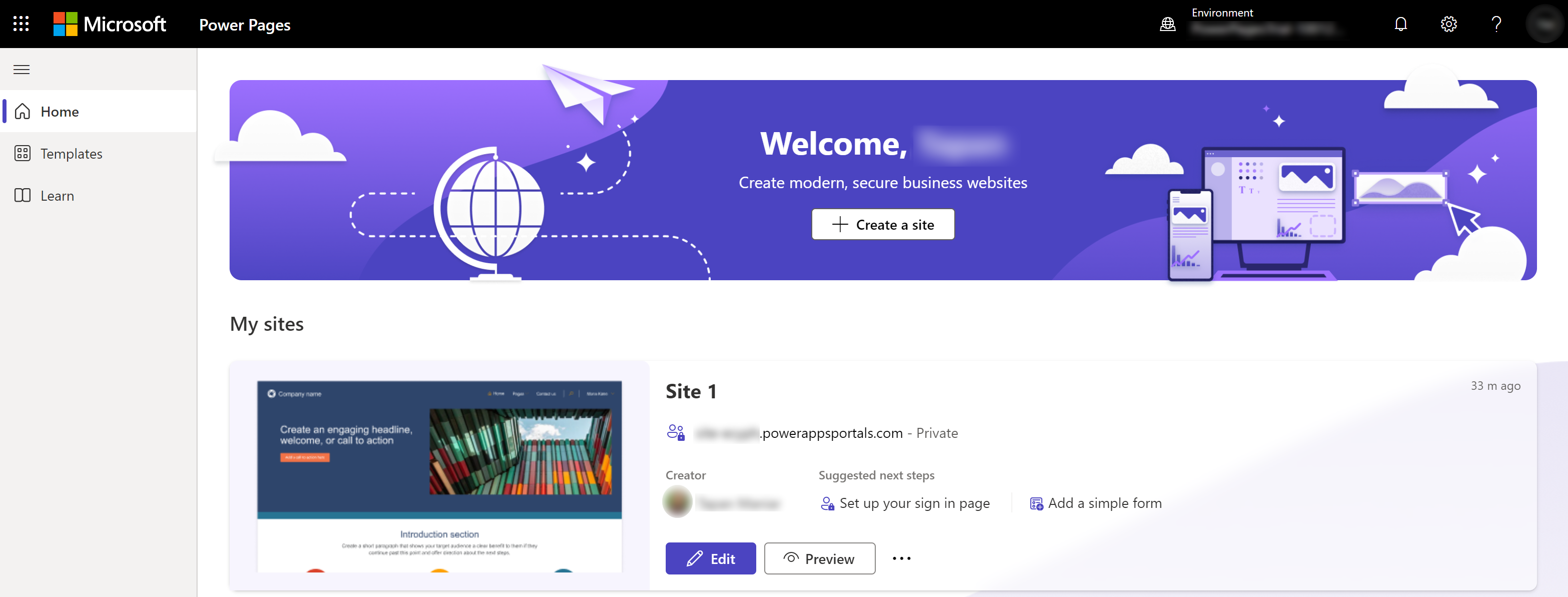The width and height of the screenshot is (1568, 597).
Task: Click the Site 1 thumbnail preview
Action: [x=439, y=480]
